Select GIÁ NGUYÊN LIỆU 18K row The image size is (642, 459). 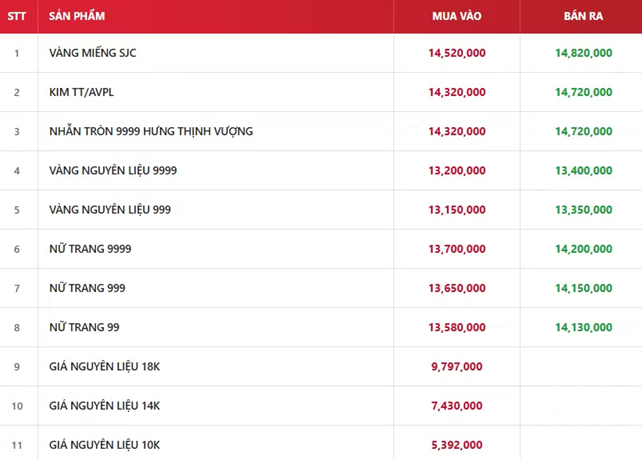(x=321, y=366)
